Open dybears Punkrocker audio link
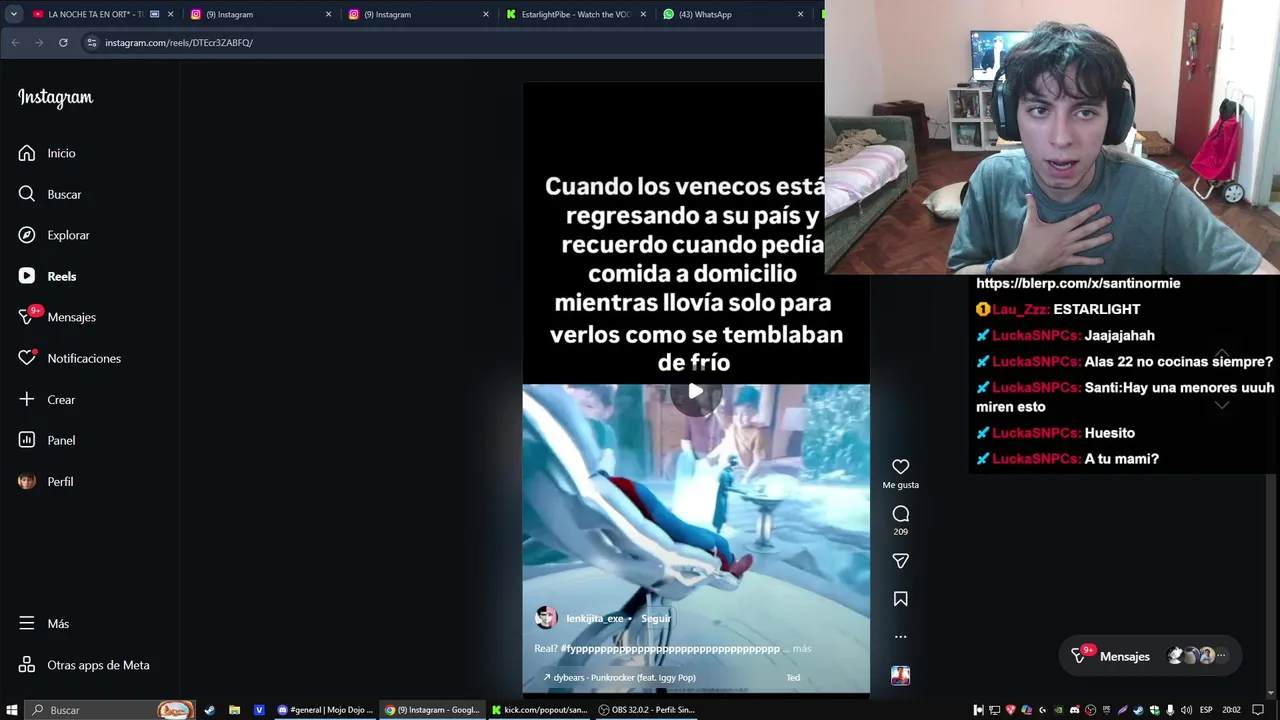The height and width of the screenshot is (720, 1280). 619,677
